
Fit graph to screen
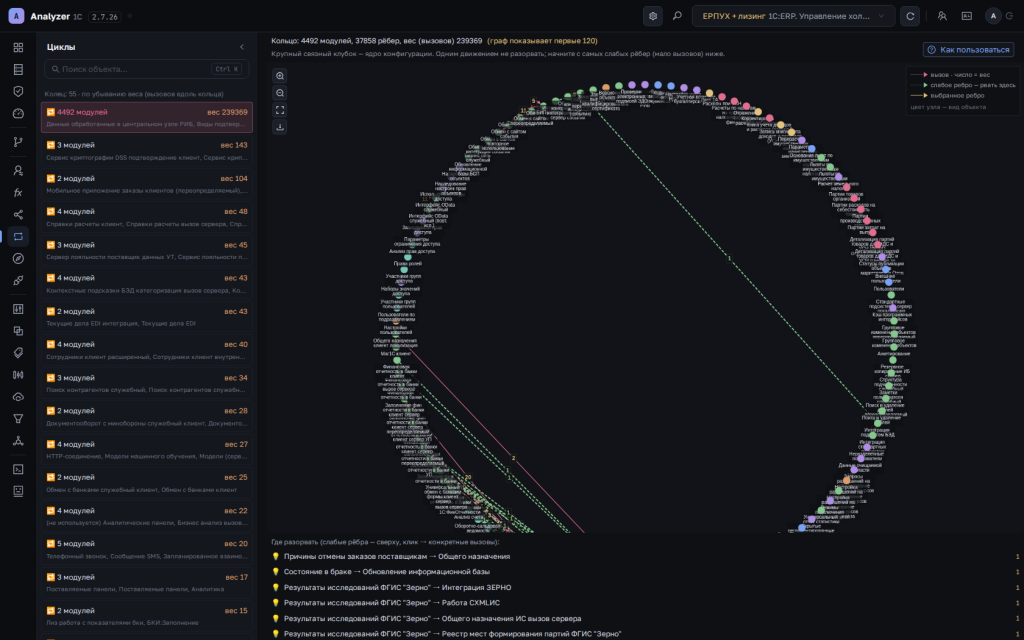[x=280, y=110]
